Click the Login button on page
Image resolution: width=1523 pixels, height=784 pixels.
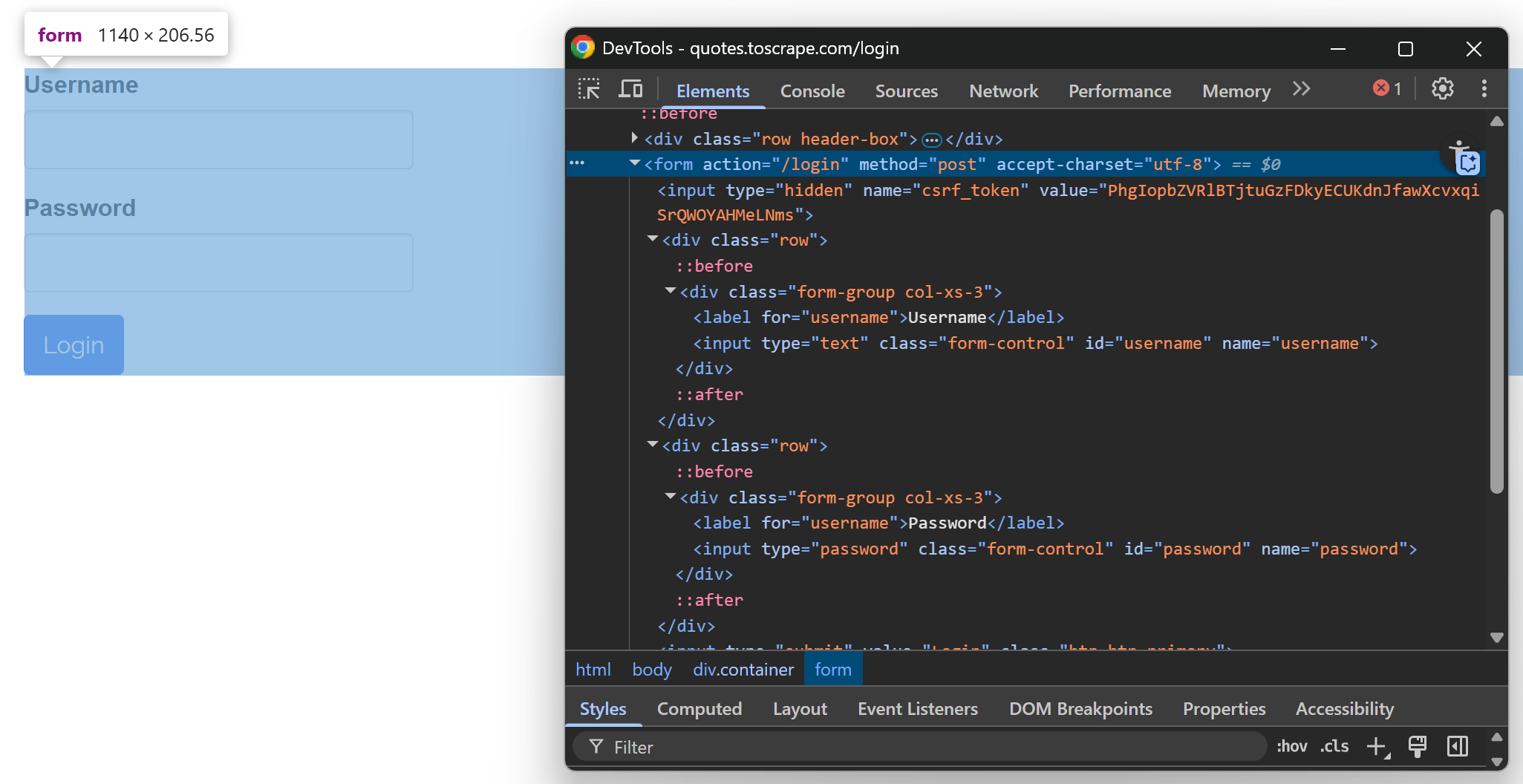(x=74, y=344)
